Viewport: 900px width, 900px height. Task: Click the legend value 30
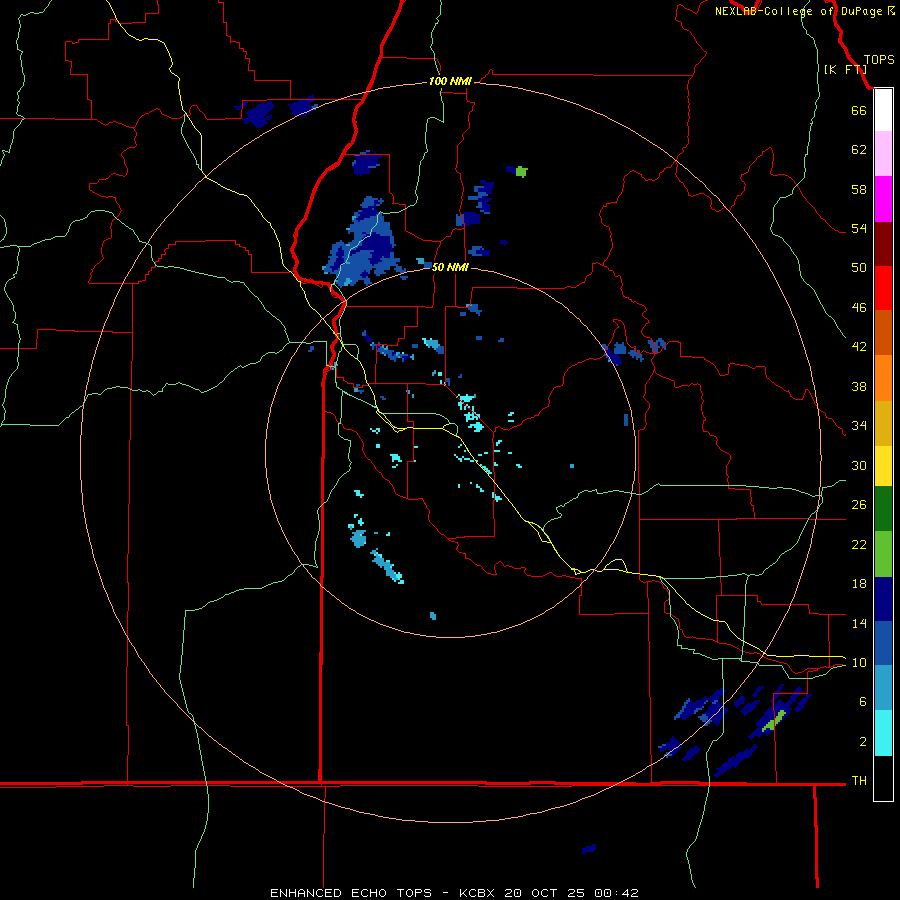click(x=859, y=465)
